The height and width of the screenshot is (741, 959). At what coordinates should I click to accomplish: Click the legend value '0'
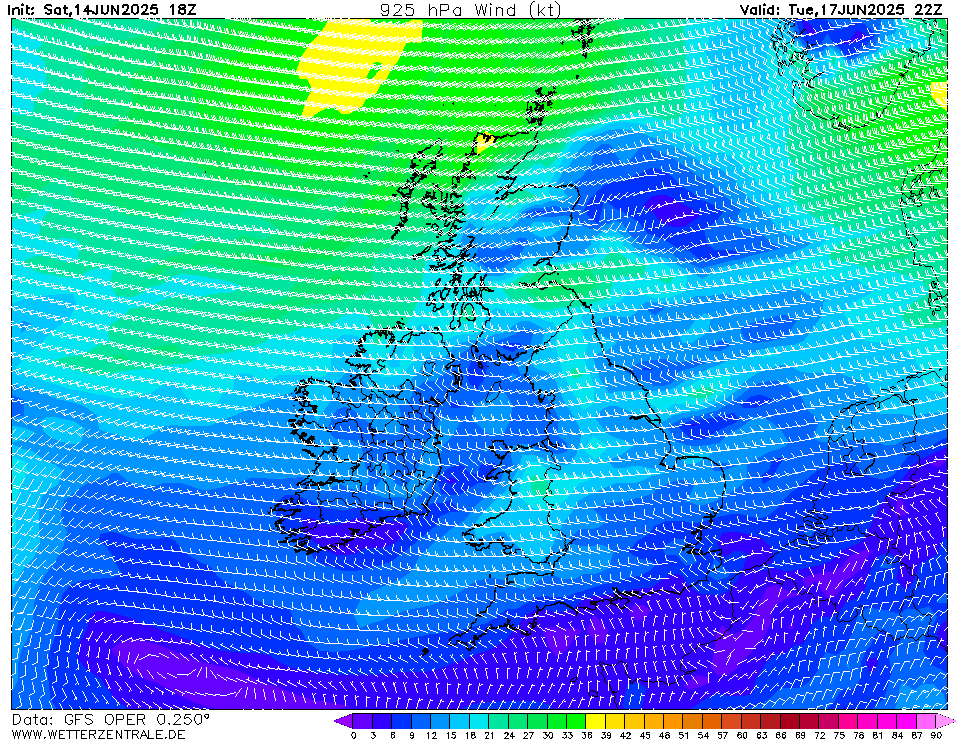(354, 735)
